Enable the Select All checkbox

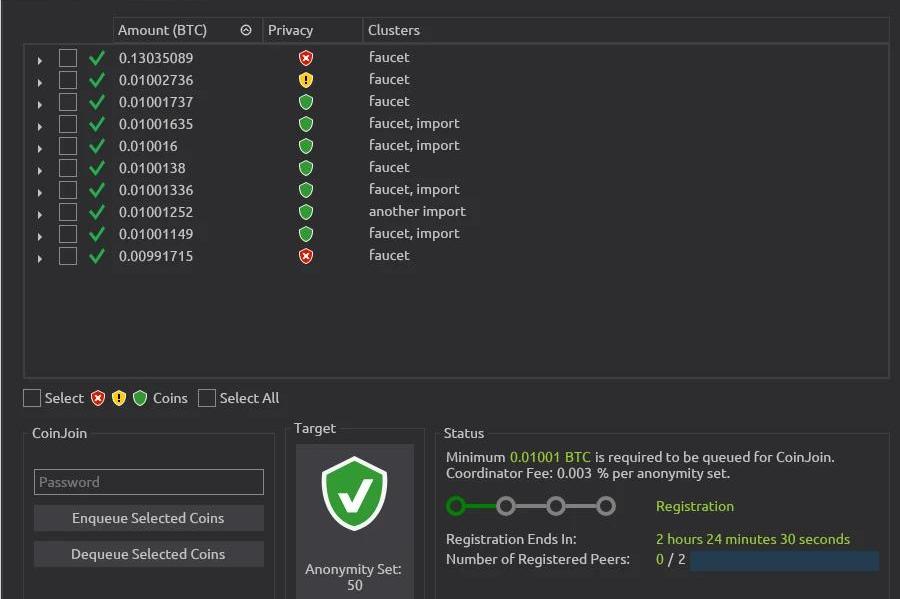207,398
